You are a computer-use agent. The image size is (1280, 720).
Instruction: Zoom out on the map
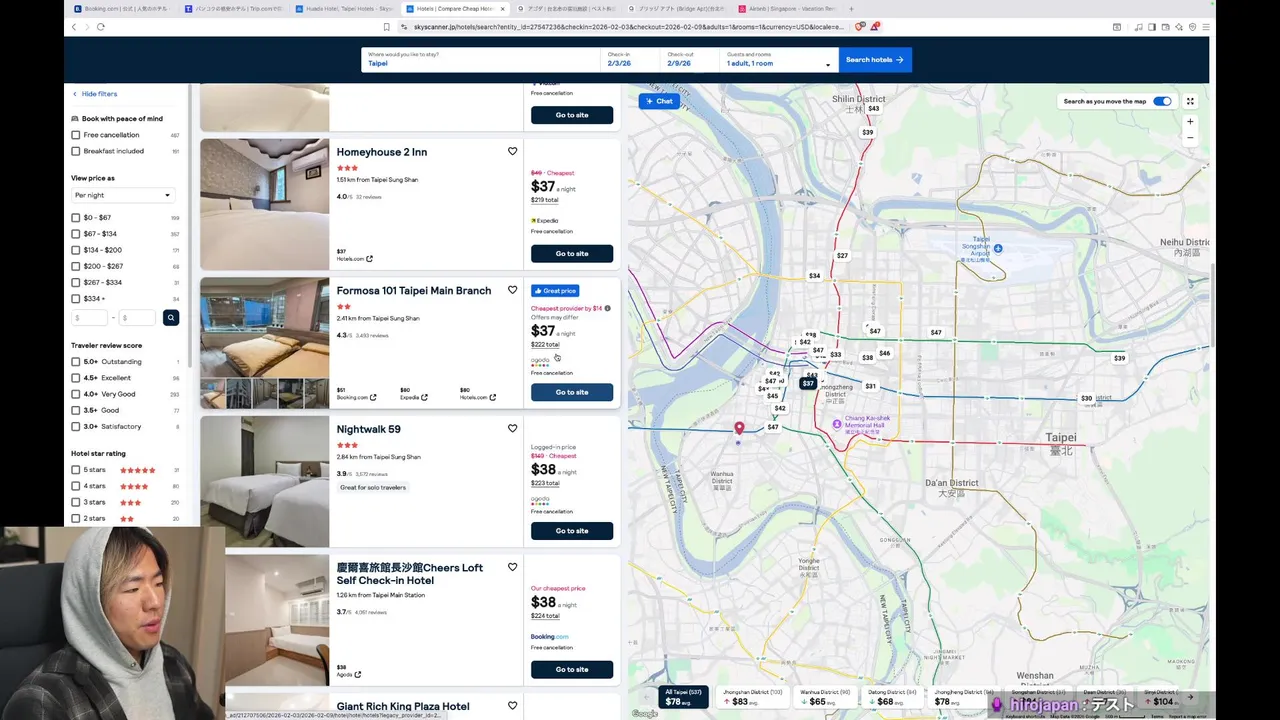tap(1190, 138)
